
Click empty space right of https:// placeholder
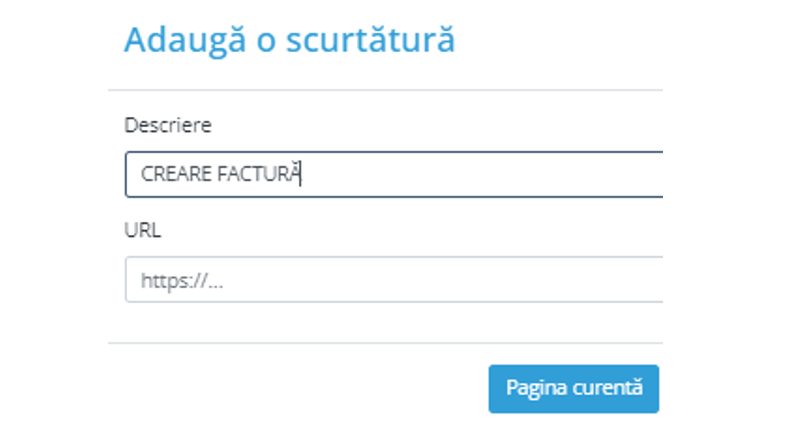(x=450, y=280)
